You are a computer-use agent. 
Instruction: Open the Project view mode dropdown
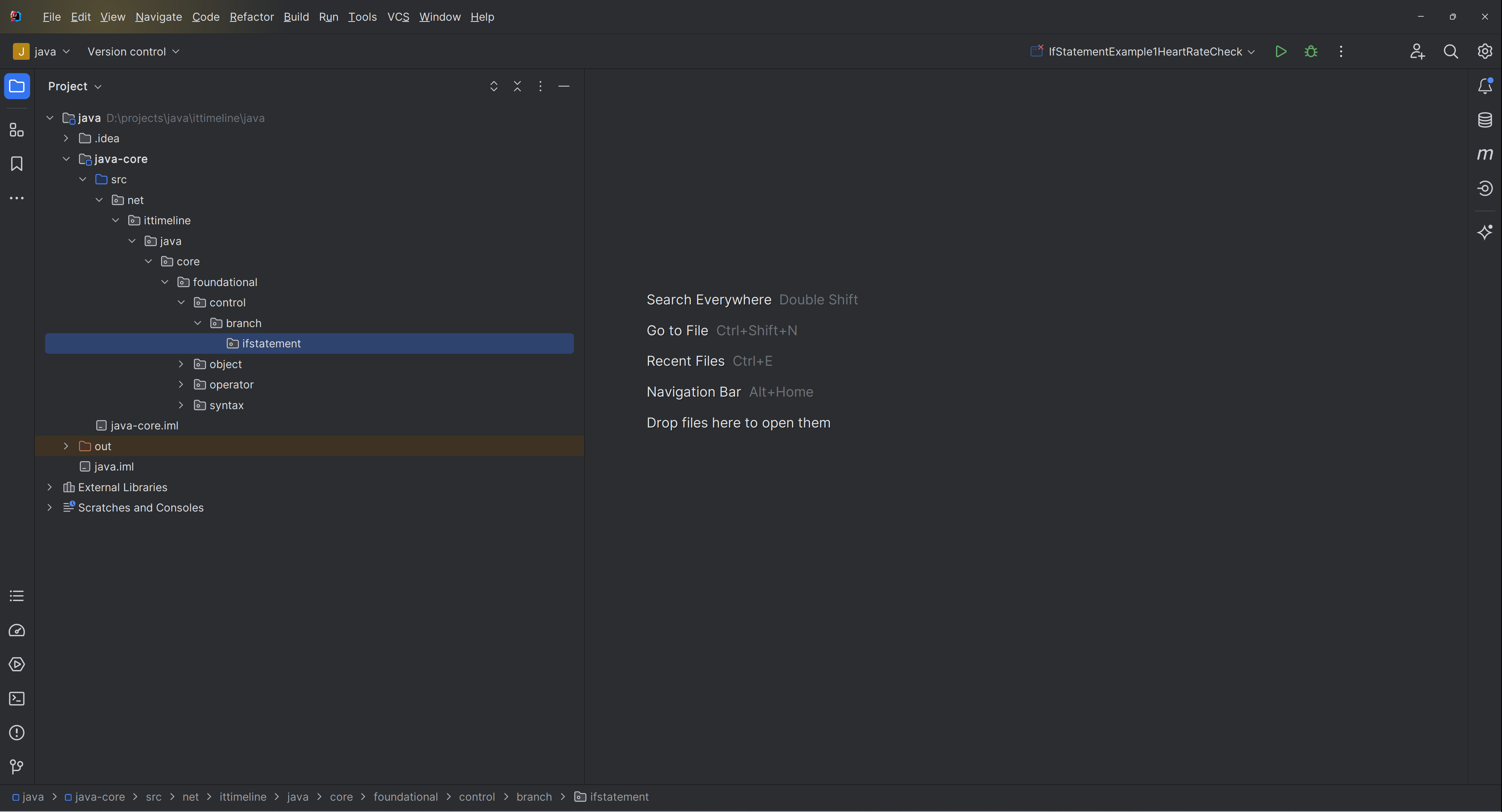[x=75, y=86]
